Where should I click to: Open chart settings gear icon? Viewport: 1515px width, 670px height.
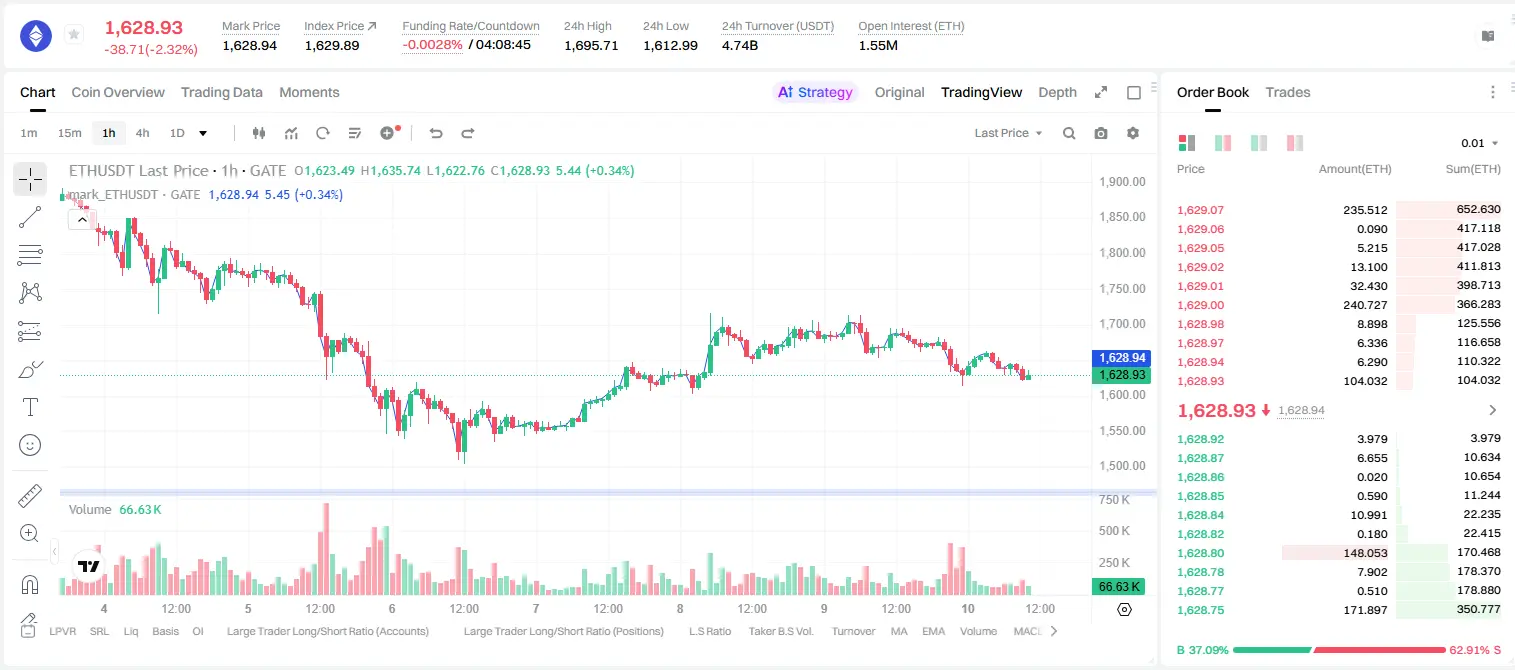tap(1133, 133)
